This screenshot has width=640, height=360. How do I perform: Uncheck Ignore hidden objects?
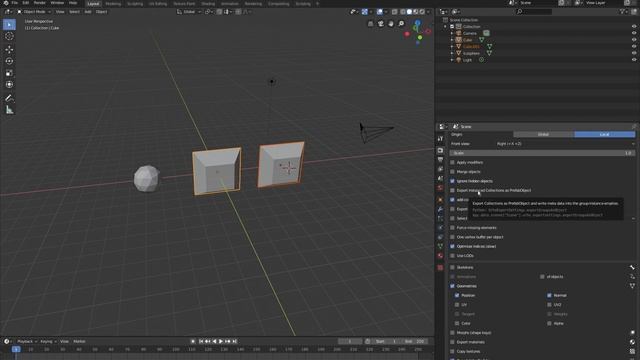click(x=452, y=181)
